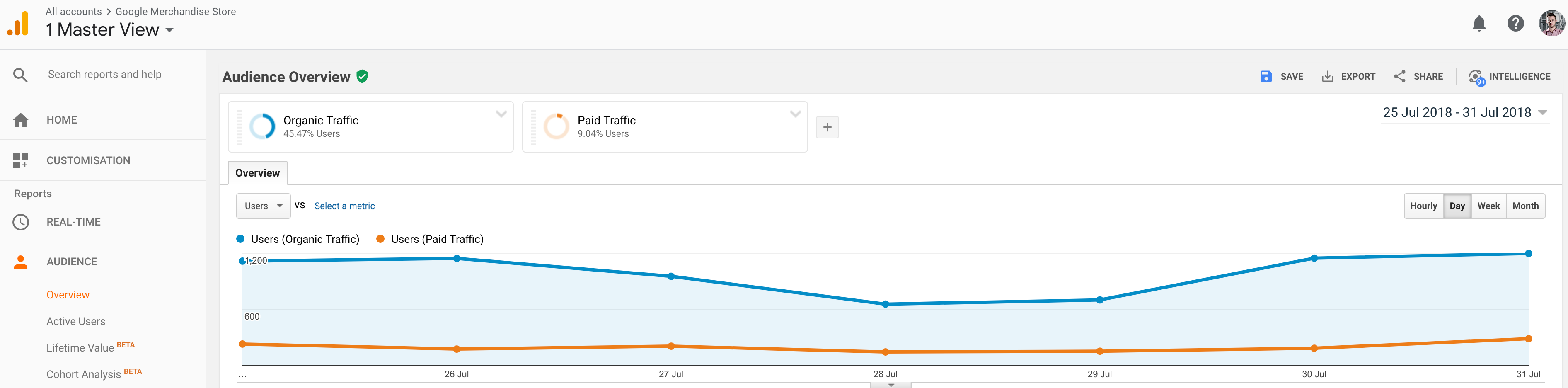
Task: Click the notifications bell icon
Action: tap(1479, 24)
